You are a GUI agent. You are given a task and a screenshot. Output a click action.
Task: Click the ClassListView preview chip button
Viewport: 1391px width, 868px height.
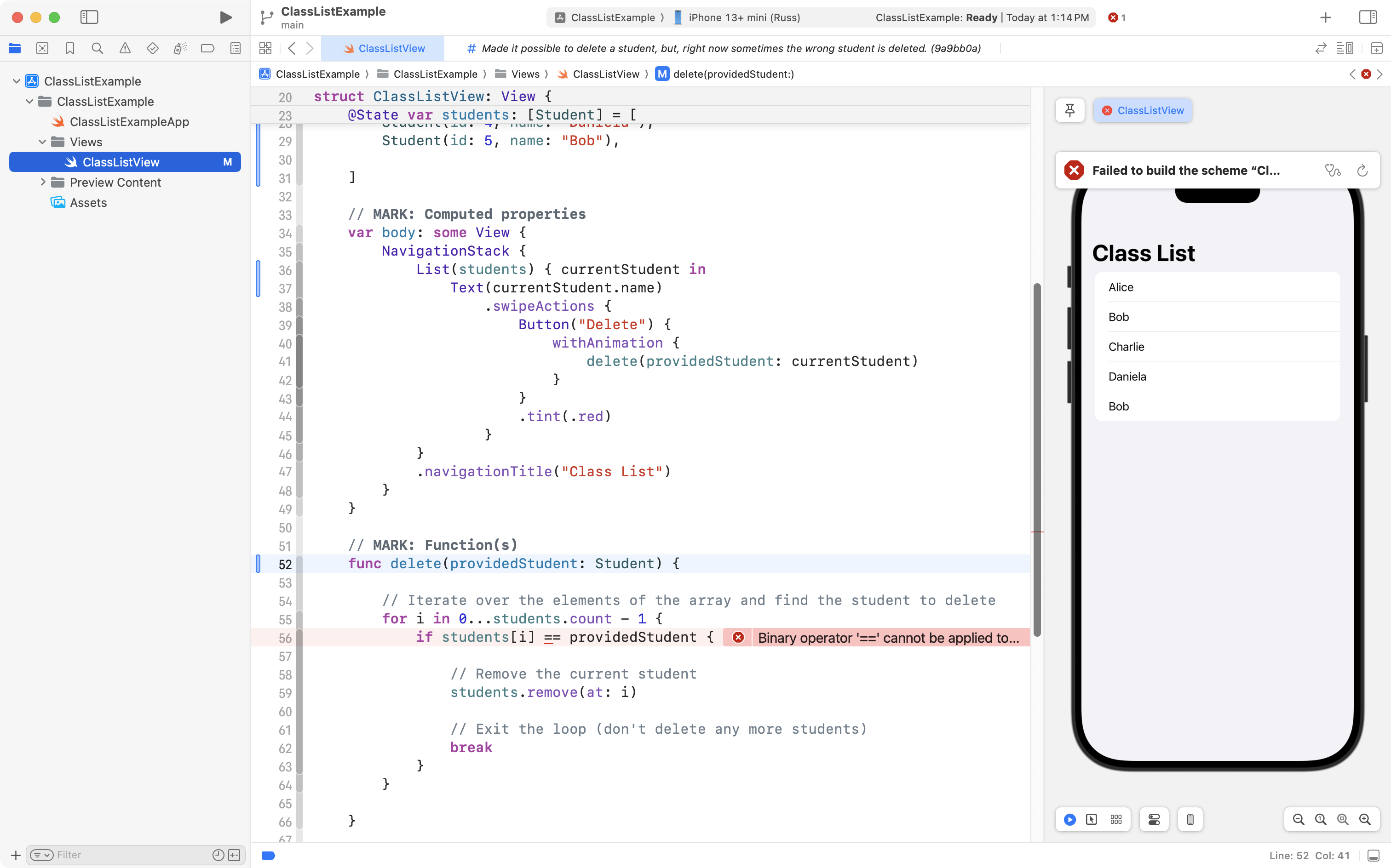[1143, 110]
